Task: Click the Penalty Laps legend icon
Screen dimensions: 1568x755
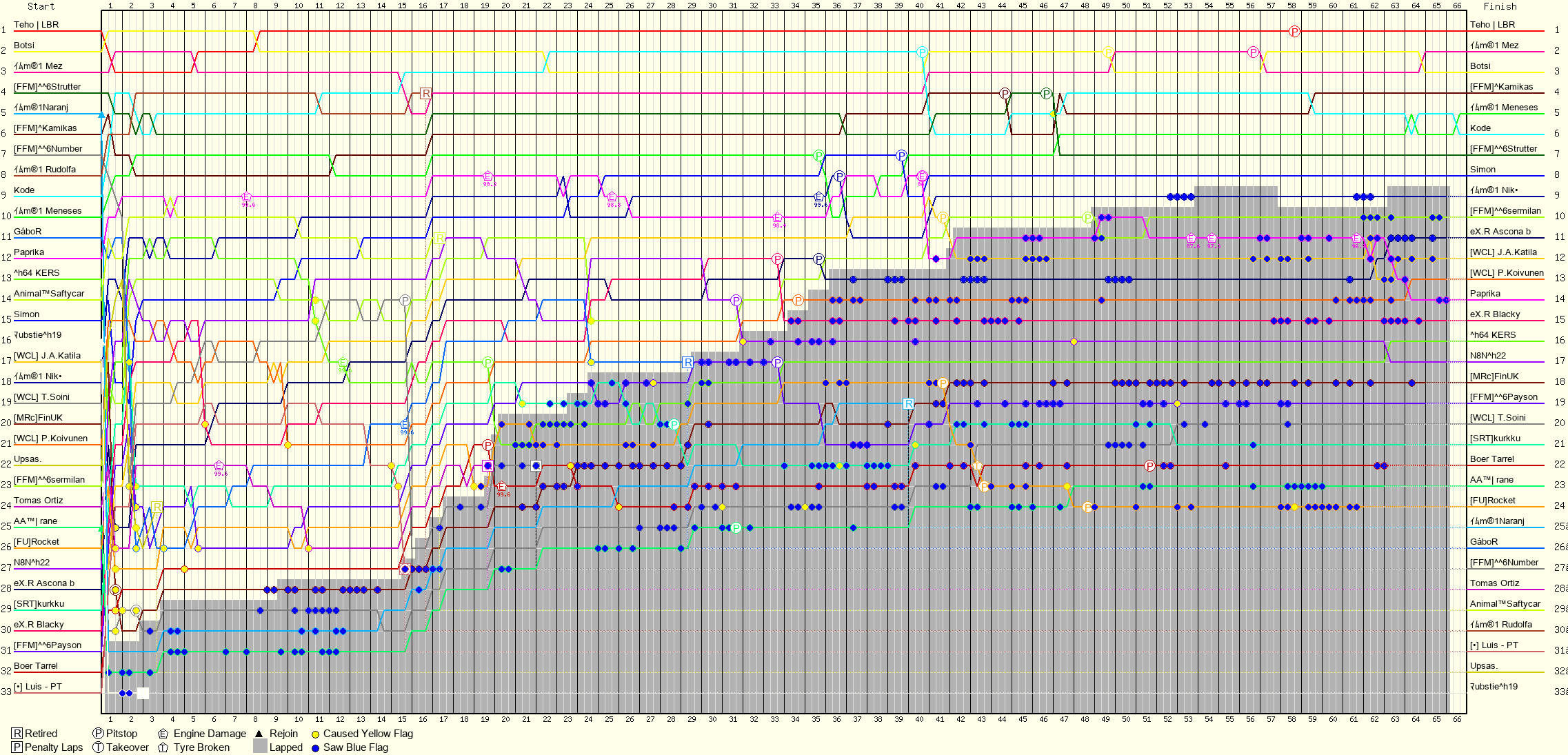Action: (17, 747)
